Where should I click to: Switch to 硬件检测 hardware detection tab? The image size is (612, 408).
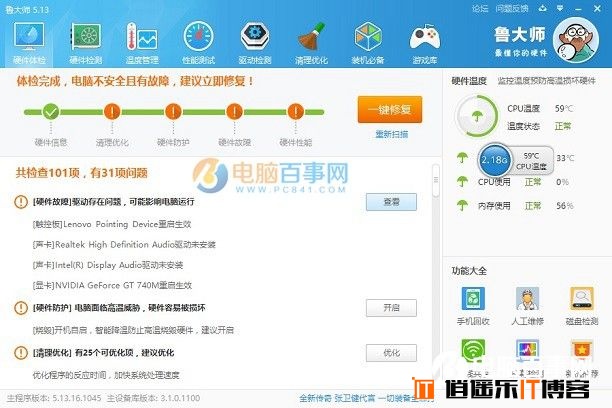tap(85, 43)
